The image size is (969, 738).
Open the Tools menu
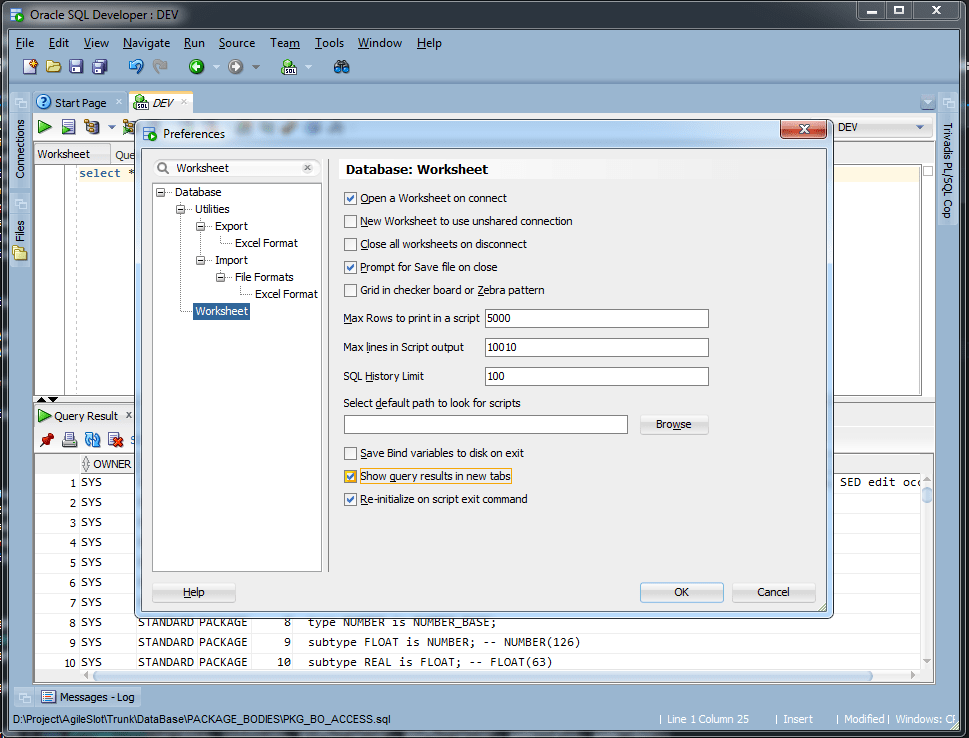click(329, 43)
